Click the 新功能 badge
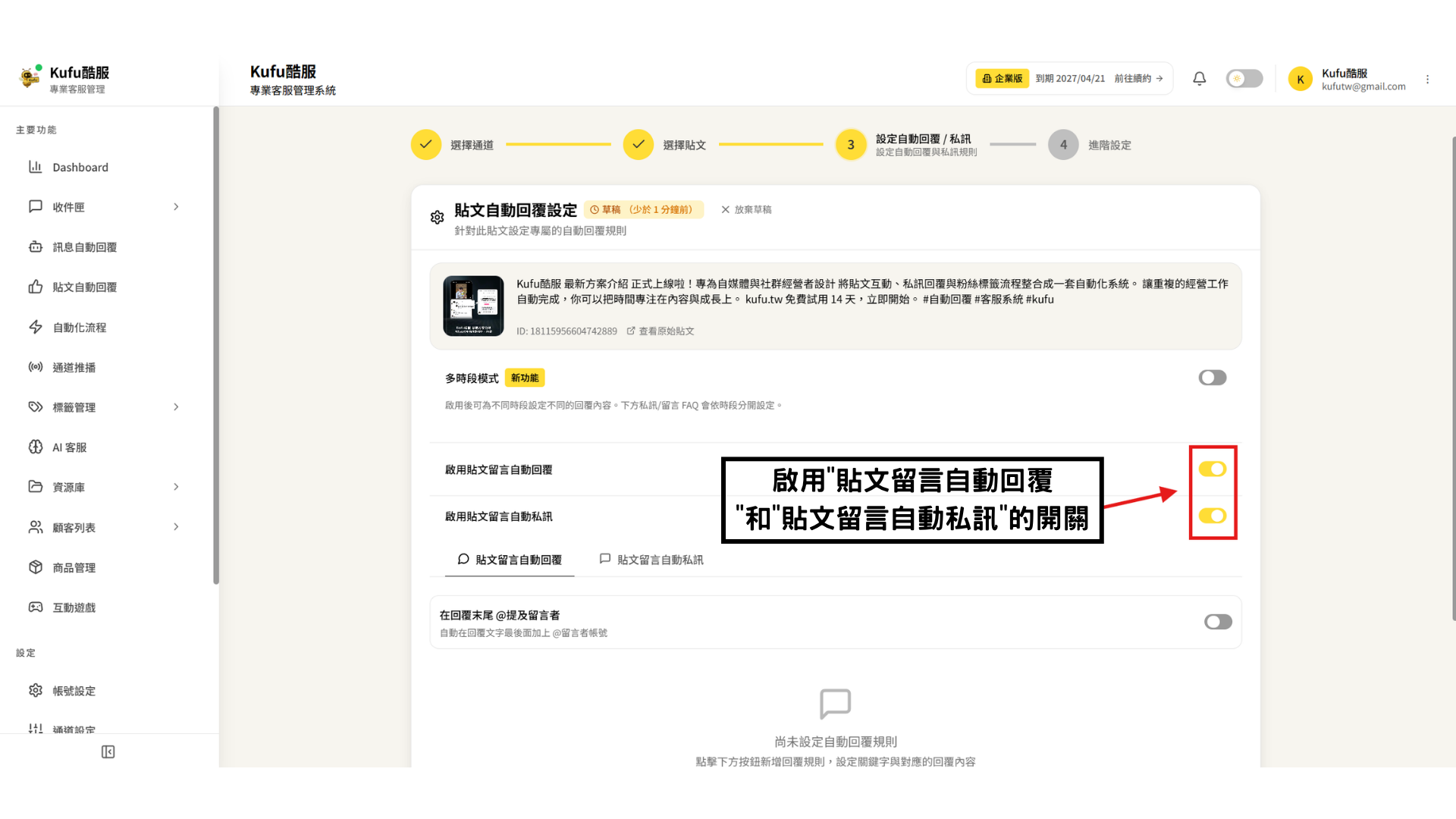Viewport: 1456px width, 819px height. [x=525, y=378]
